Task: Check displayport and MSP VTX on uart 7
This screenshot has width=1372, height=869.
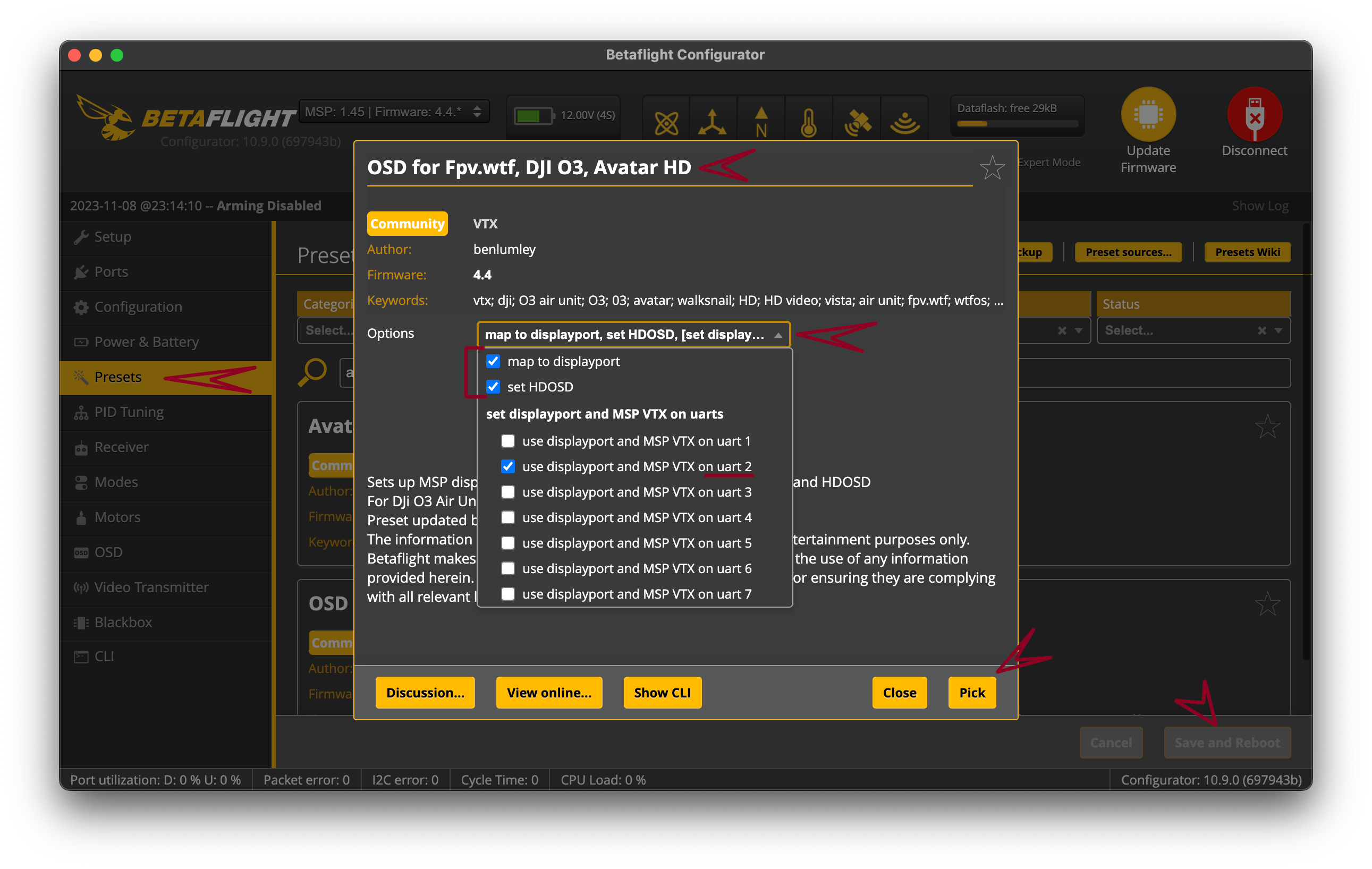Action: coord(507,594)
